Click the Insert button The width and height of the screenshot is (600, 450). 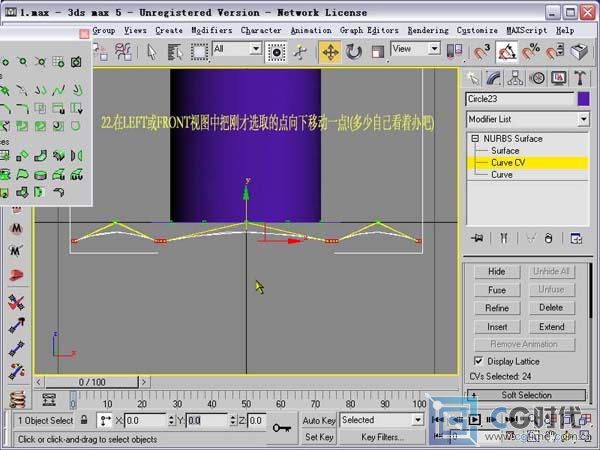pos(497,327)
